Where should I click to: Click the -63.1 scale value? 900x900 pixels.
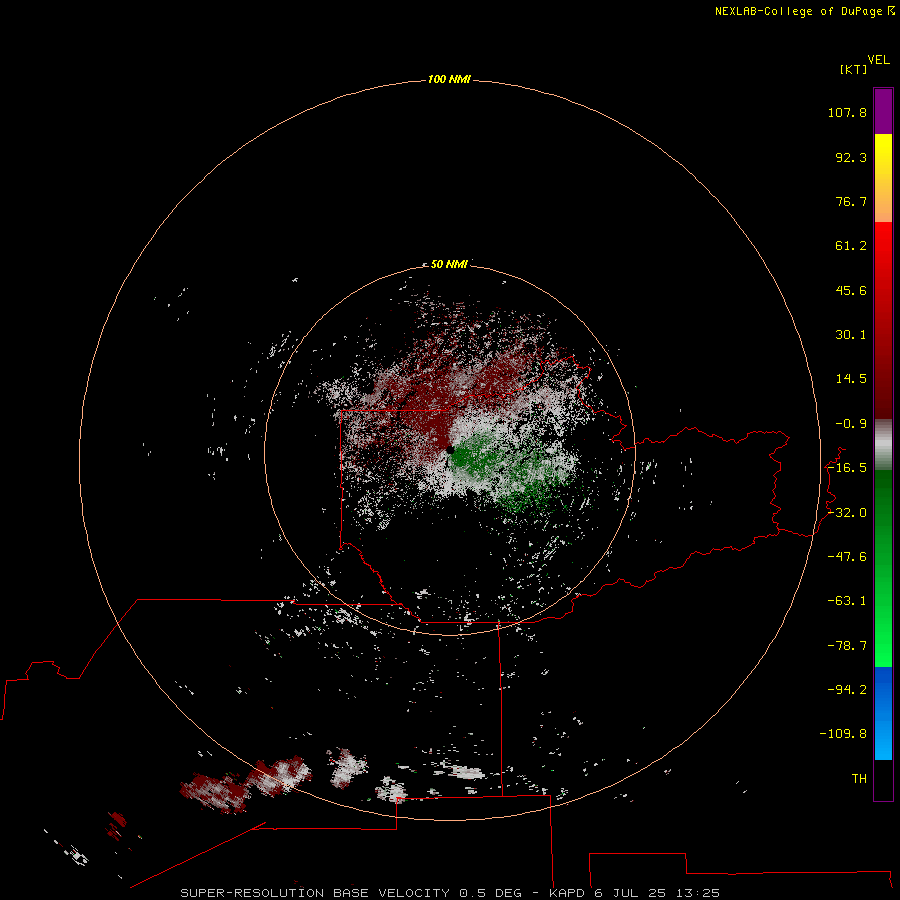click(x=847, y=601)
